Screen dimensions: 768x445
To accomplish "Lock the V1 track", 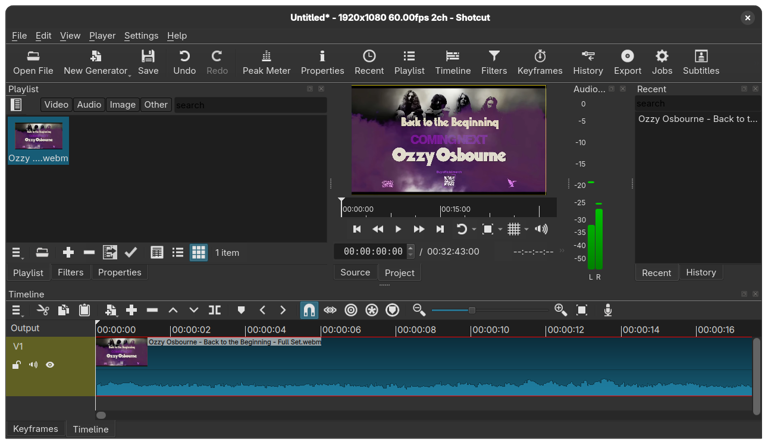I will [x=17, y=365].
